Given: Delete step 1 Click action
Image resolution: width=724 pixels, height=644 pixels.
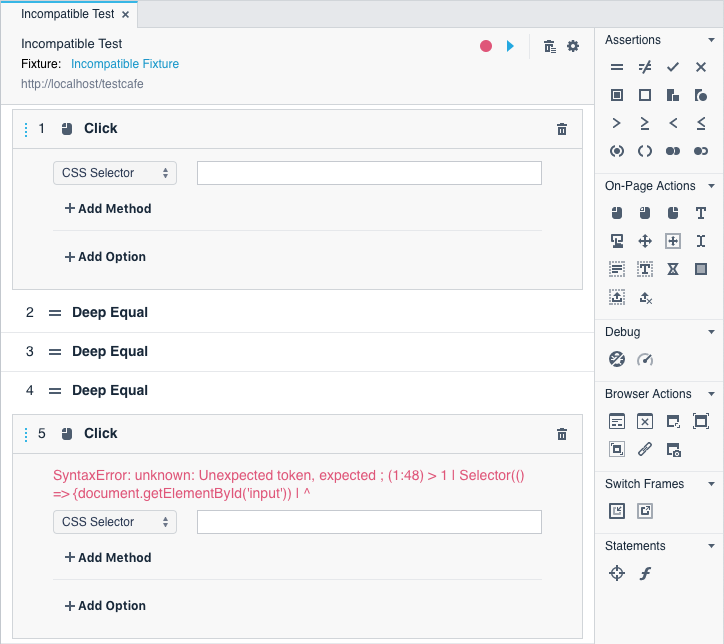Looking at the screenshot, I should [x=561, y=129].
